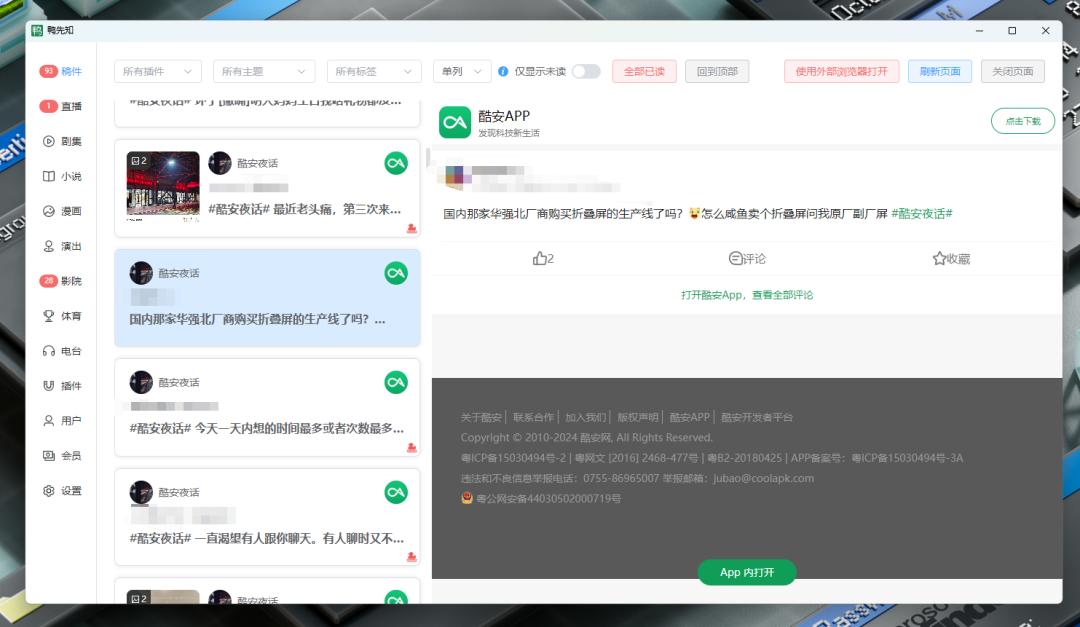Click the 关闭页面 button
Image resolution: width=1080 pixels, height=627 pixels.
point(1012,72)
